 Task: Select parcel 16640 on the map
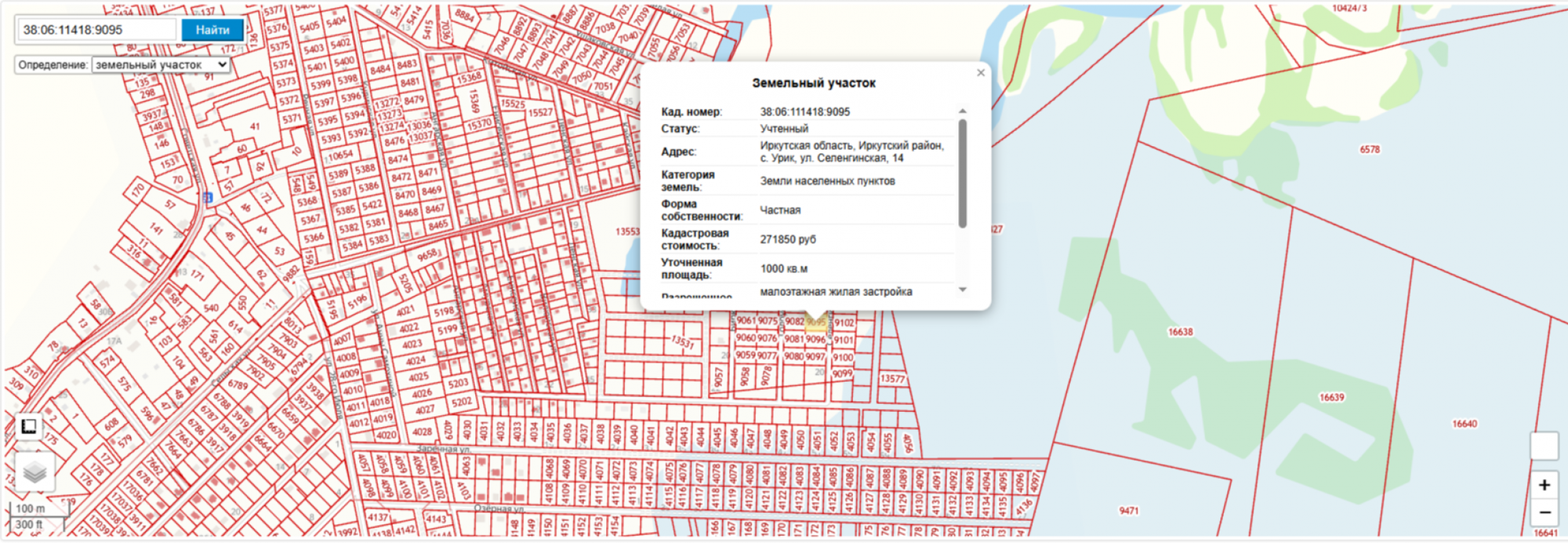click(1465, 424)
